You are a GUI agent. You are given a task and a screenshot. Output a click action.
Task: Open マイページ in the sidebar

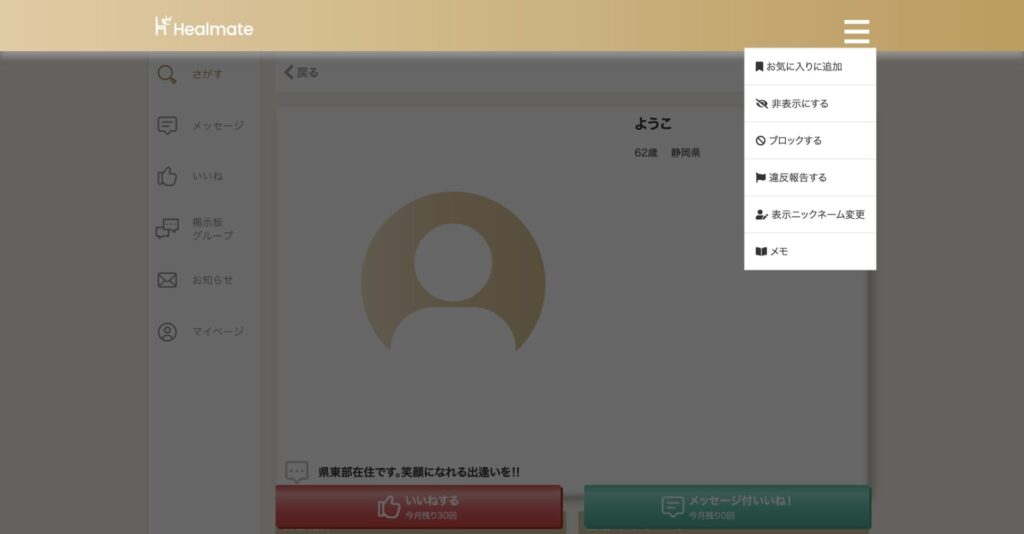[x=217, y=332]
